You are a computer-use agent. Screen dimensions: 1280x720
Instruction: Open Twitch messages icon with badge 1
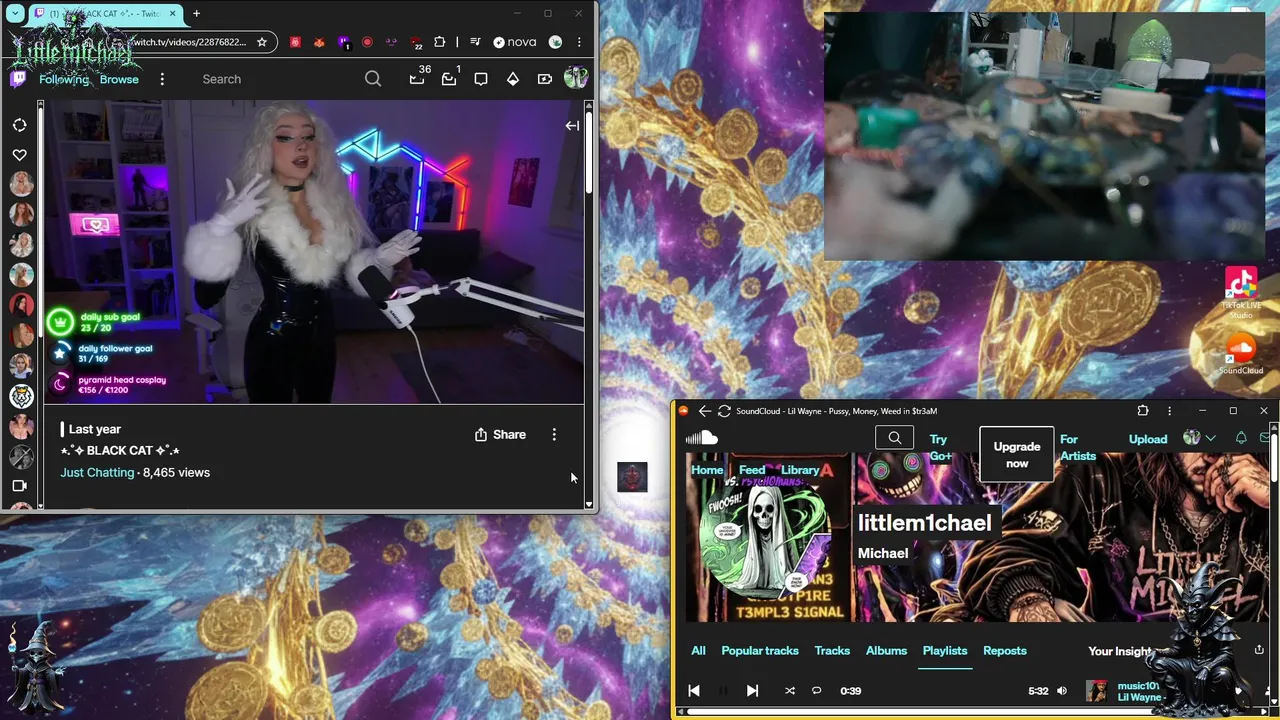click(449, 79)
